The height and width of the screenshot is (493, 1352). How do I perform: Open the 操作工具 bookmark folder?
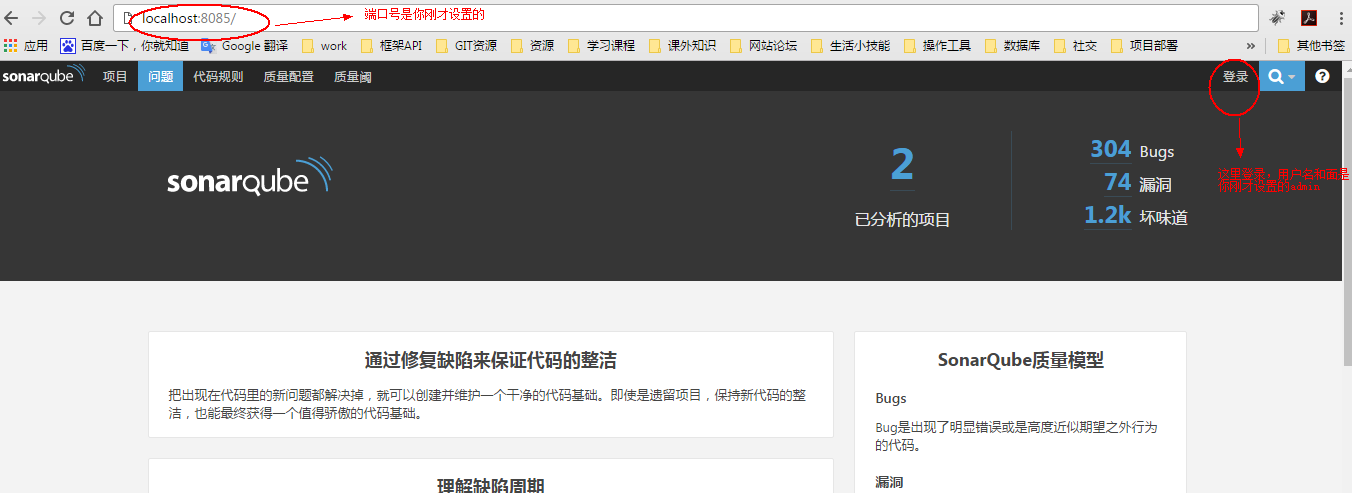click(938, 46)
